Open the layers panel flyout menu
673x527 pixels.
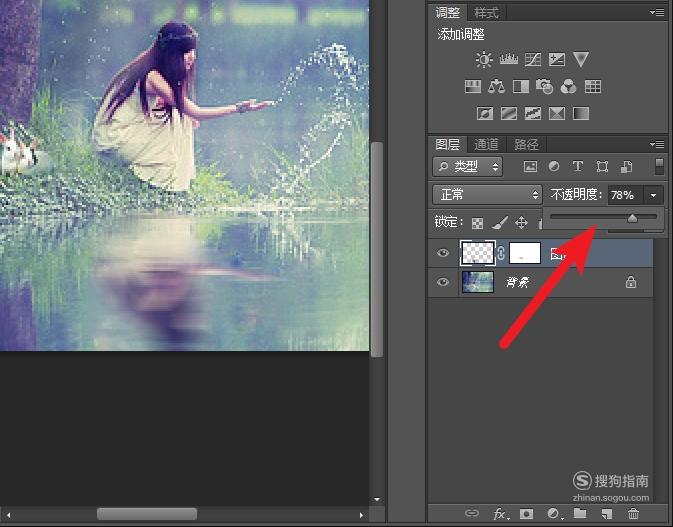click(657, 144)
